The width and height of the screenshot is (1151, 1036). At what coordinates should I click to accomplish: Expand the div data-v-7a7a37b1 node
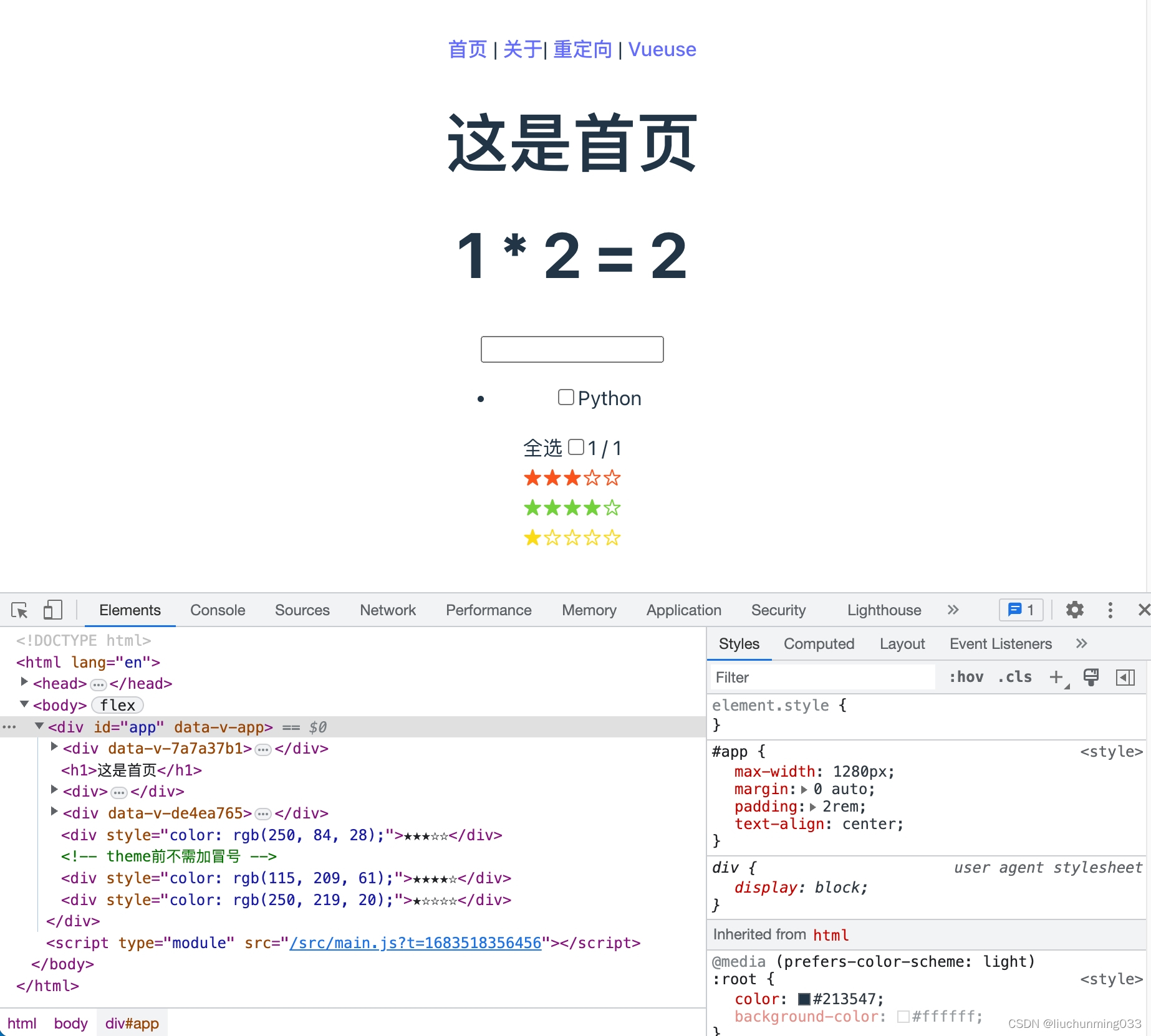pyautogui.click(x=54, y=747)
